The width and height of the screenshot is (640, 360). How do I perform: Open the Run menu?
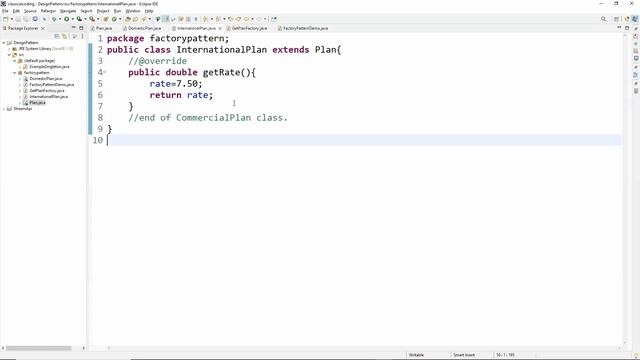118,11
